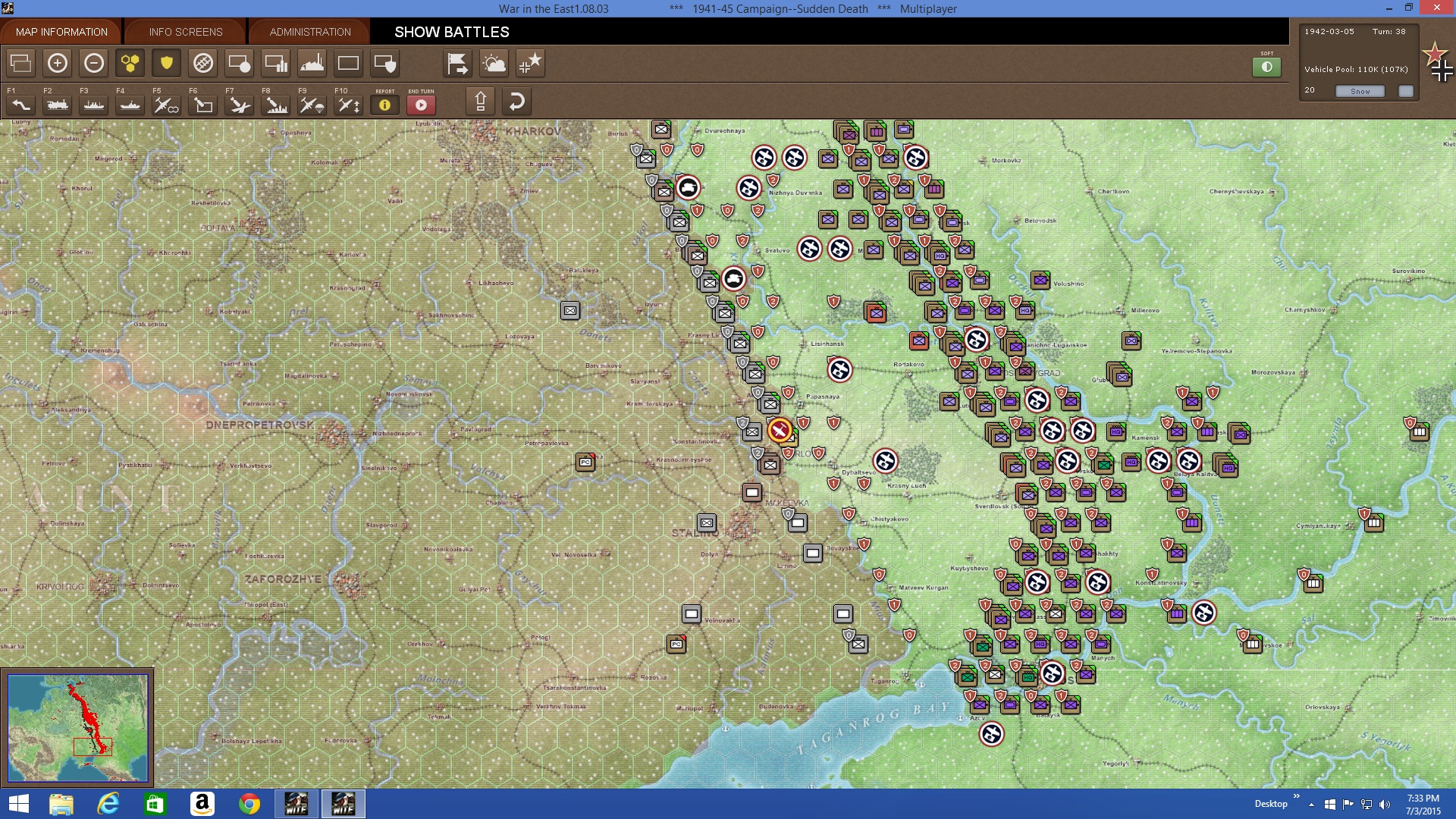Select F10 air transfer mode
This screenshot has width=1456, height=819.
349,104
